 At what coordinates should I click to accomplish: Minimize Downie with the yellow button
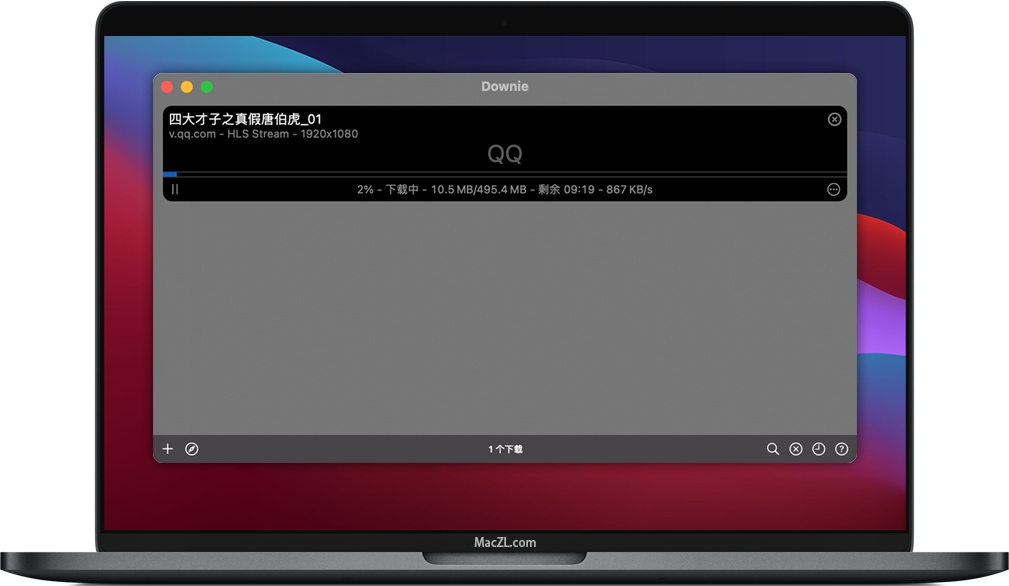point(187,87)
